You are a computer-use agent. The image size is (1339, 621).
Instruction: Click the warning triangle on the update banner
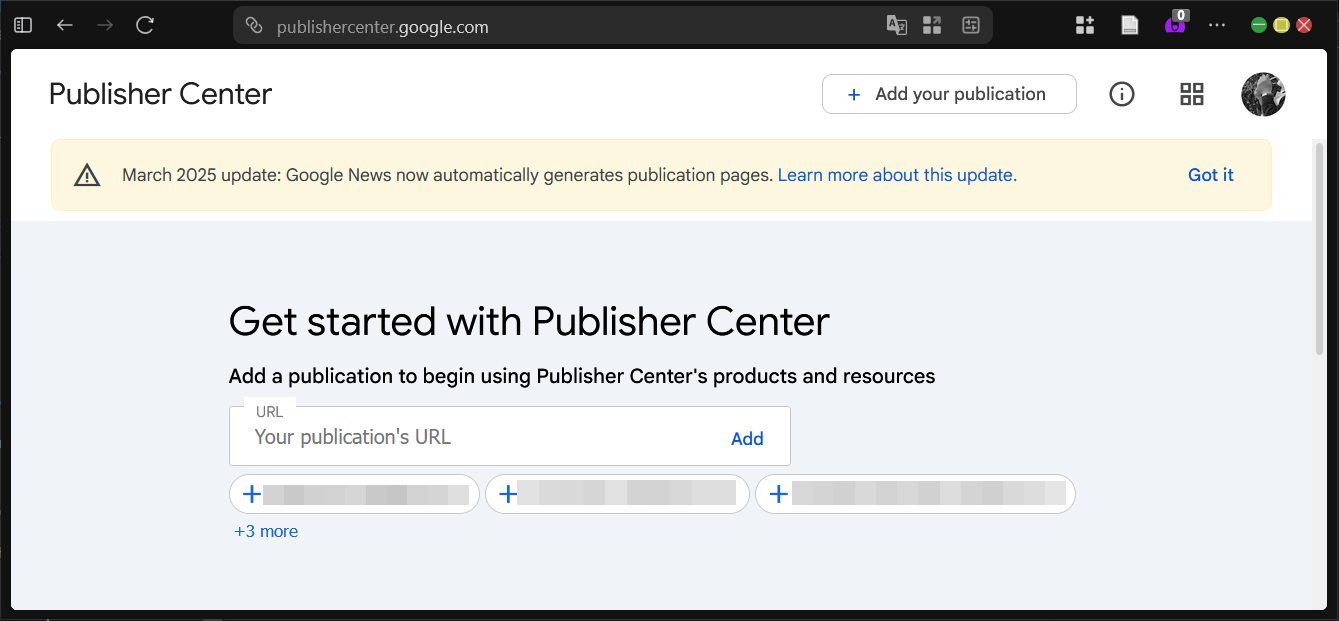click(87, 174)
